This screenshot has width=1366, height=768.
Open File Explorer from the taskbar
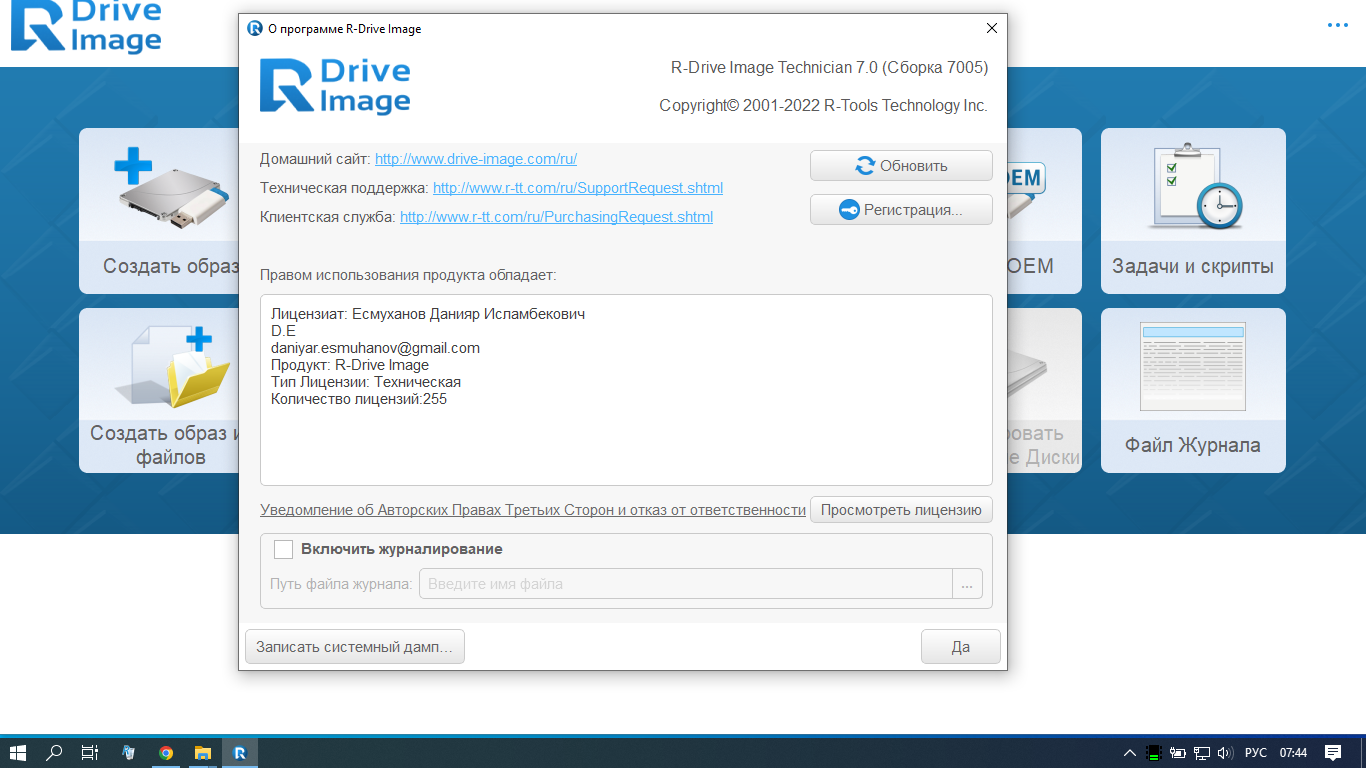coord(203,753)
